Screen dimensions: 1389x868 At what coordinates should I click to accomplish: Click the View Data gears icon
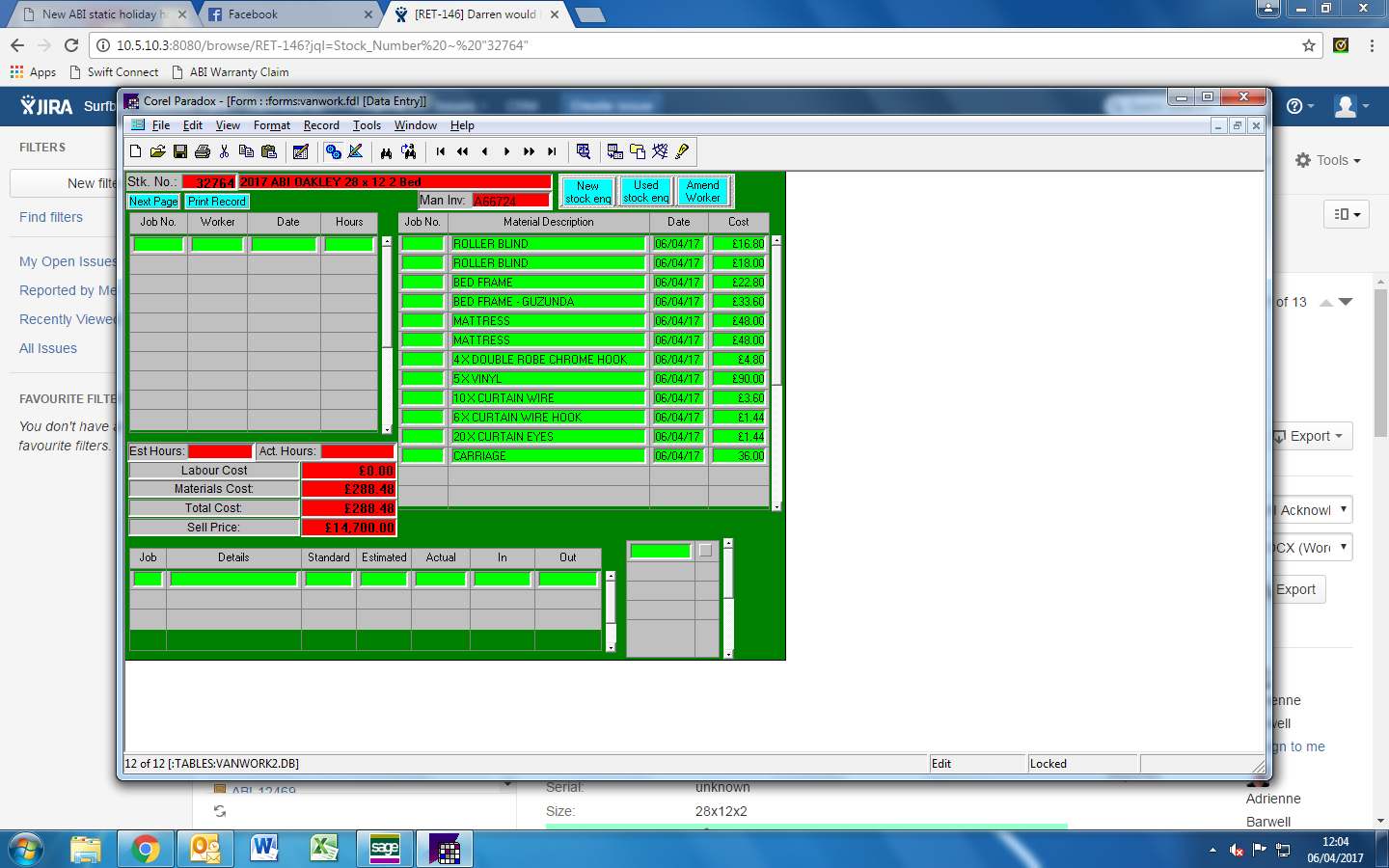(333, 151)
